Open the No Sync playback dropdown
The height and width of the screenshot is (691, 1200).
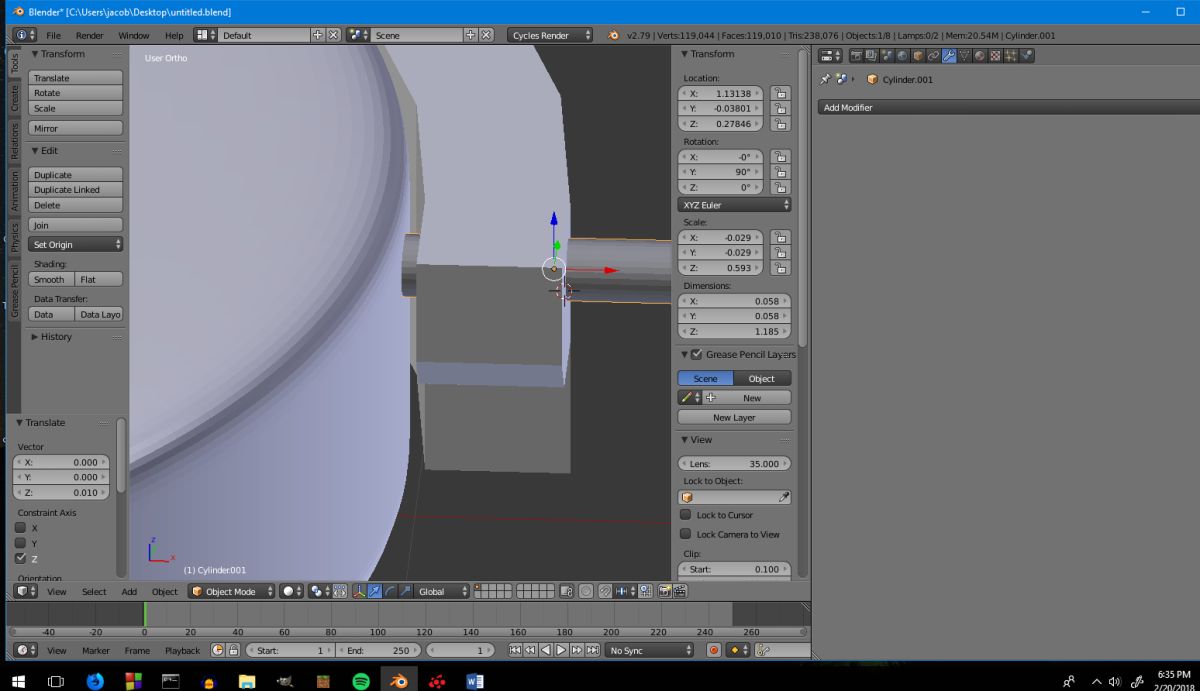pyautogui.click(x=649, y=650)
